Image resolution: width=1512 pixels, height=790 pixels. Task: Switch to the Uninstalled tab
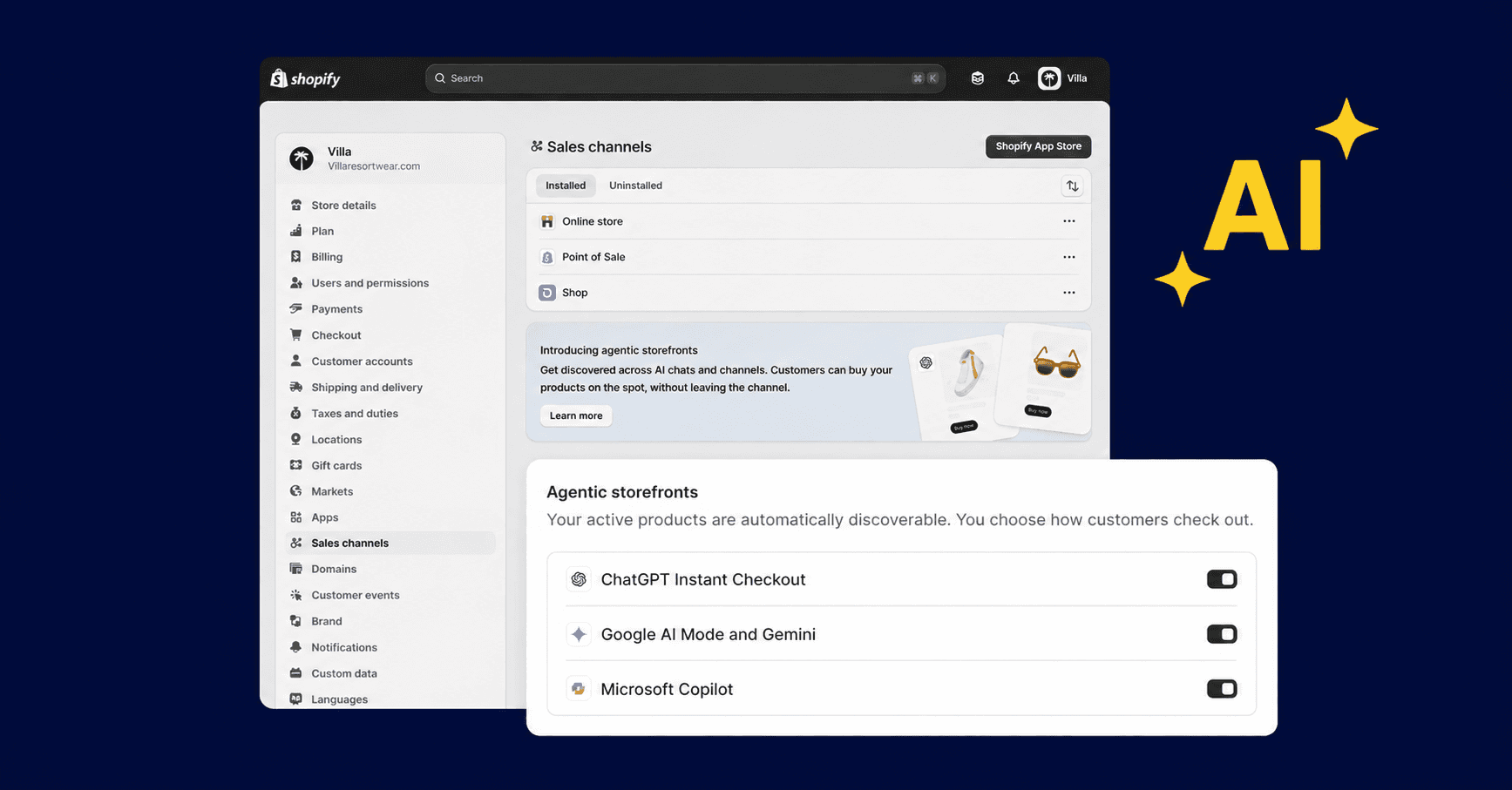coord(635,185)
